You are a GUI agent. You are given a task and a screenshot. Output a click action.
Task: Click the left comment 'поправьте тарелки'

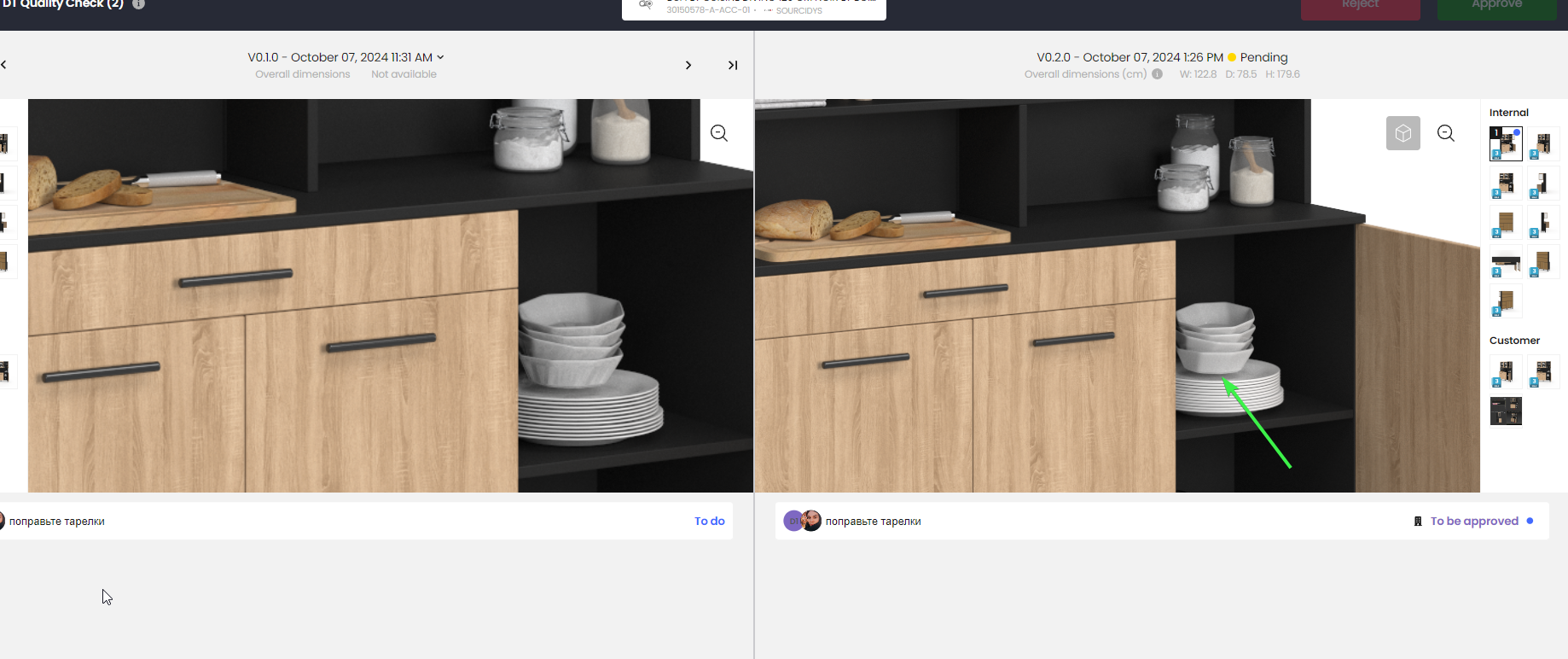point(57,521)
